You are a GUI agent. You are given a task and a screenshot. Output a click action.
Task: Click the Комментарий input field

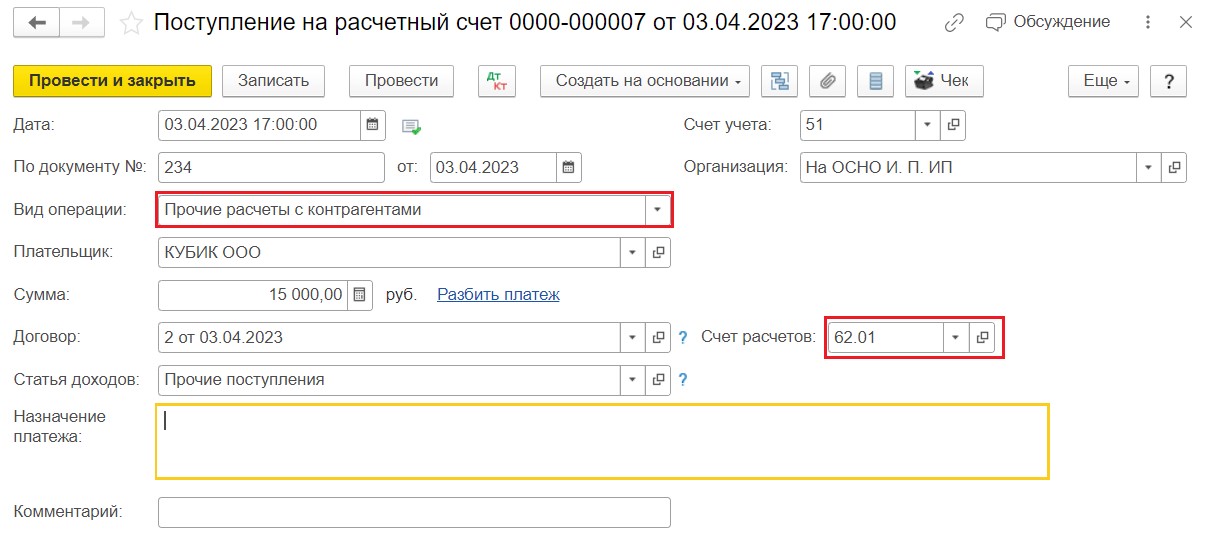[x=414, y=512]
